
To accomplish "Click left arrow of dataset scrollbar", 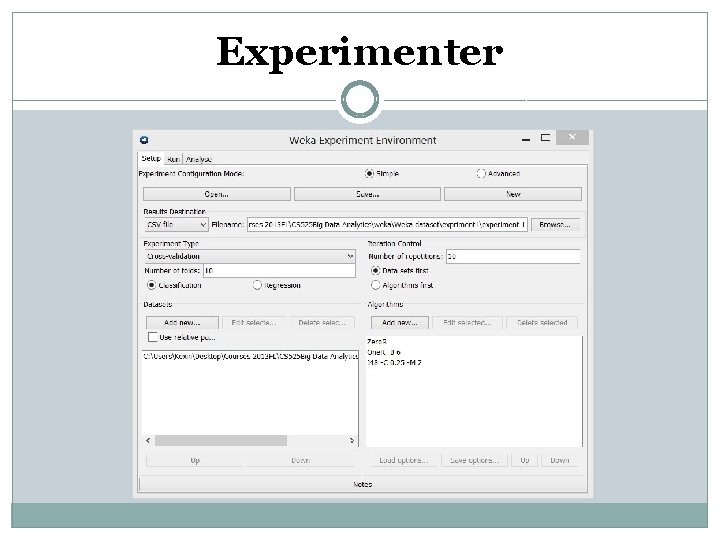I will (x=148, y=440).
